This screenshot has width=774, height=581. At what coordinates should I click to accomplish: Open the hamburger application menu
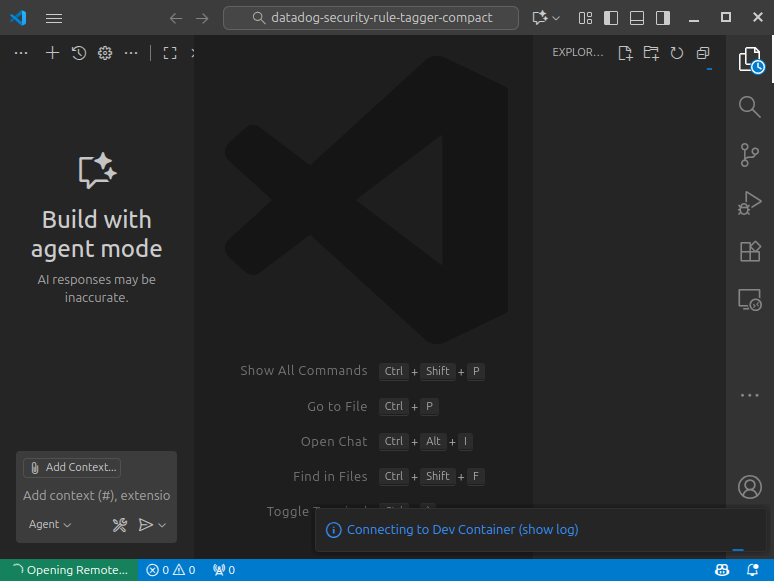pos(54,18)
